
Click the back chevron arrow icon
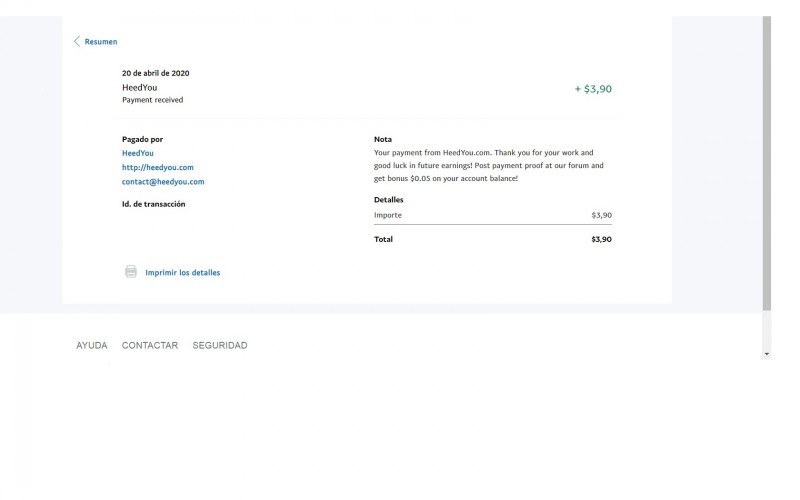point(77,41)
